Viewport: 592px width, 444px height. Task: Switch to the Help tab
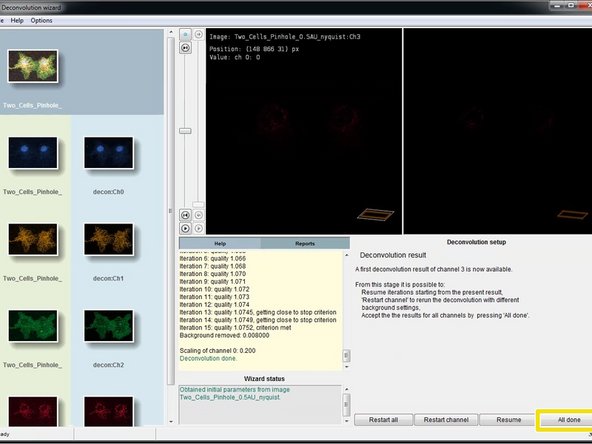pyautogui.click(x=220, y=244)
